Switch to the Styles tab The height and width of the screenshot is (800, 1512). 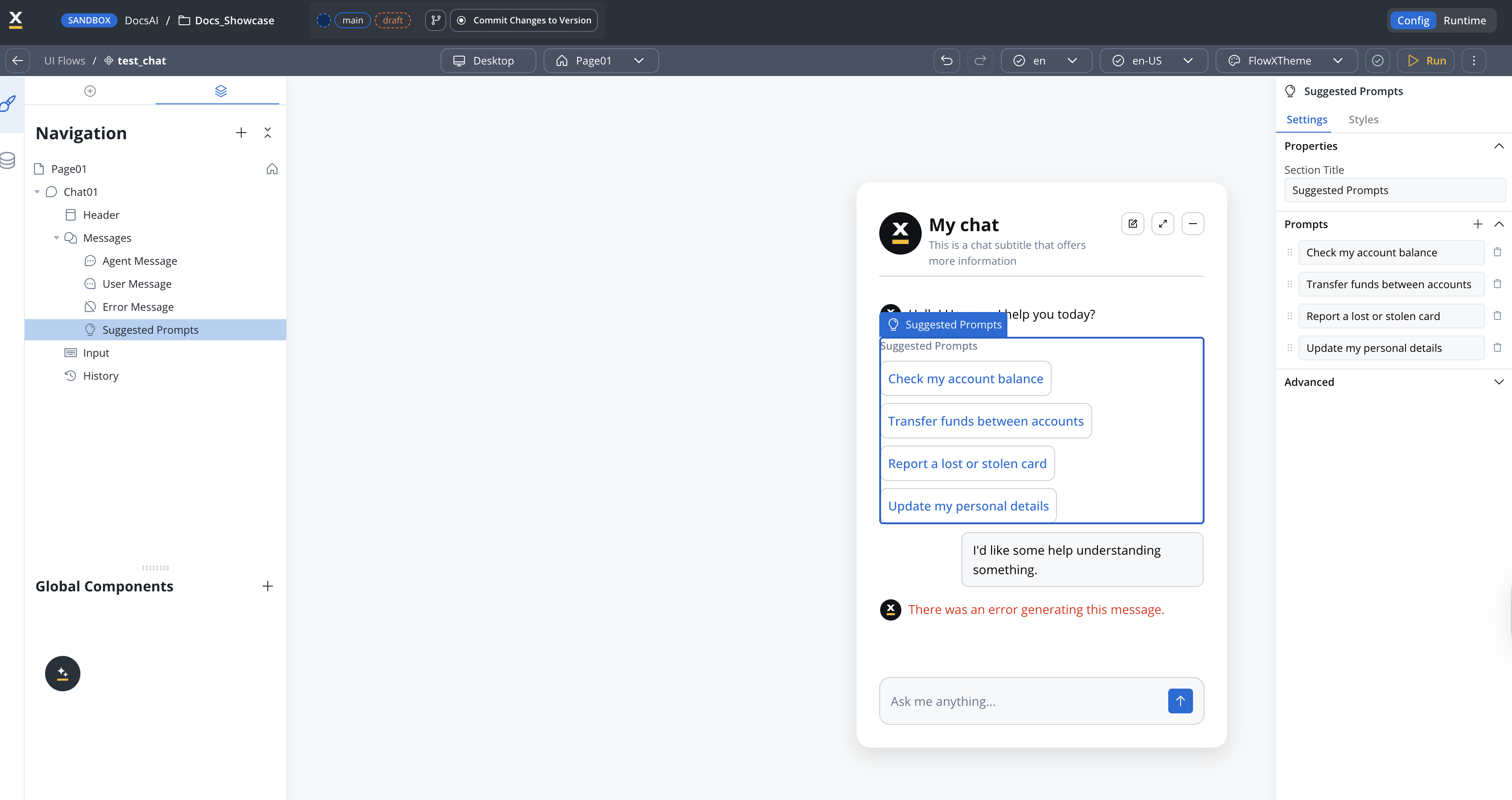[1363, 120]
